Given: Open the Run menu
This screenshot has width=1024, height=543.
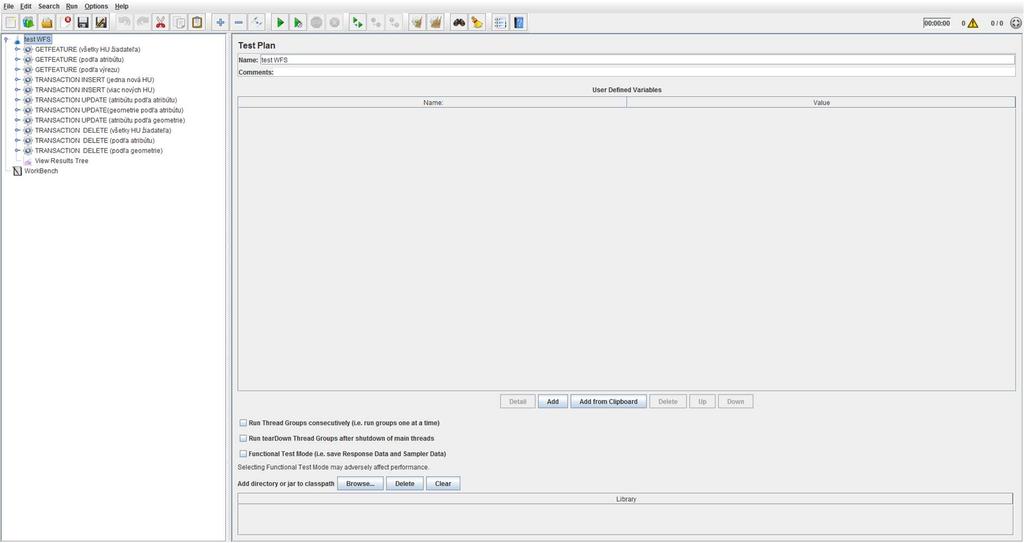Looking at the screenshot, I should tap(72, 7).
